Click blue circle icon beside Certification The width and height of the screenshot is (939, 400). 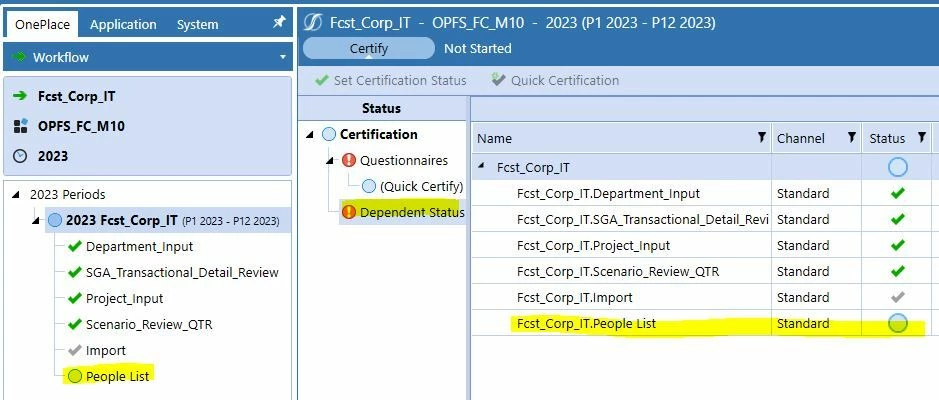(x=329, y=134)
